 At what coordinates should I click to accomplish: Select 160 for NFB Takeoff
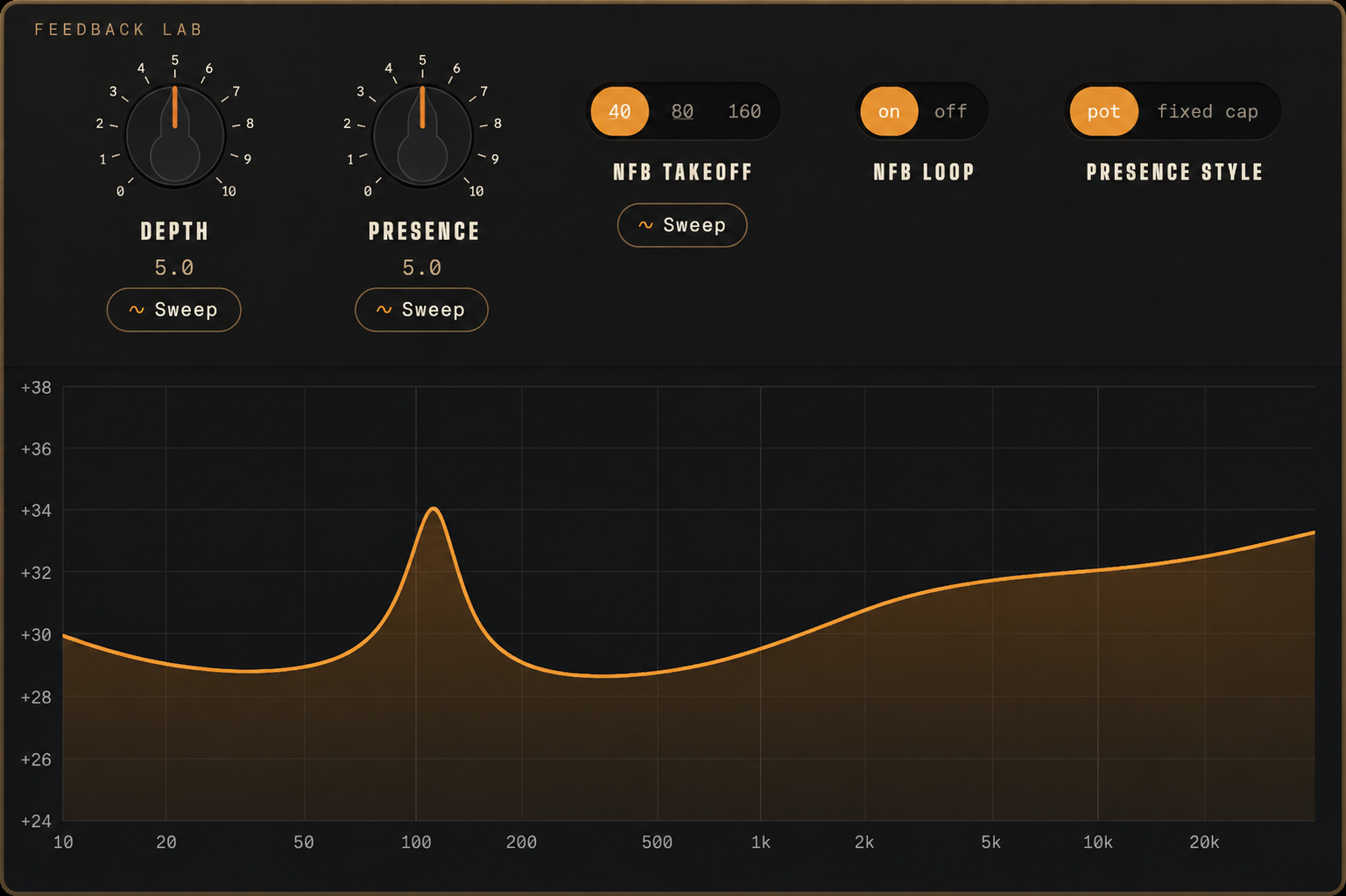point(744,111)
